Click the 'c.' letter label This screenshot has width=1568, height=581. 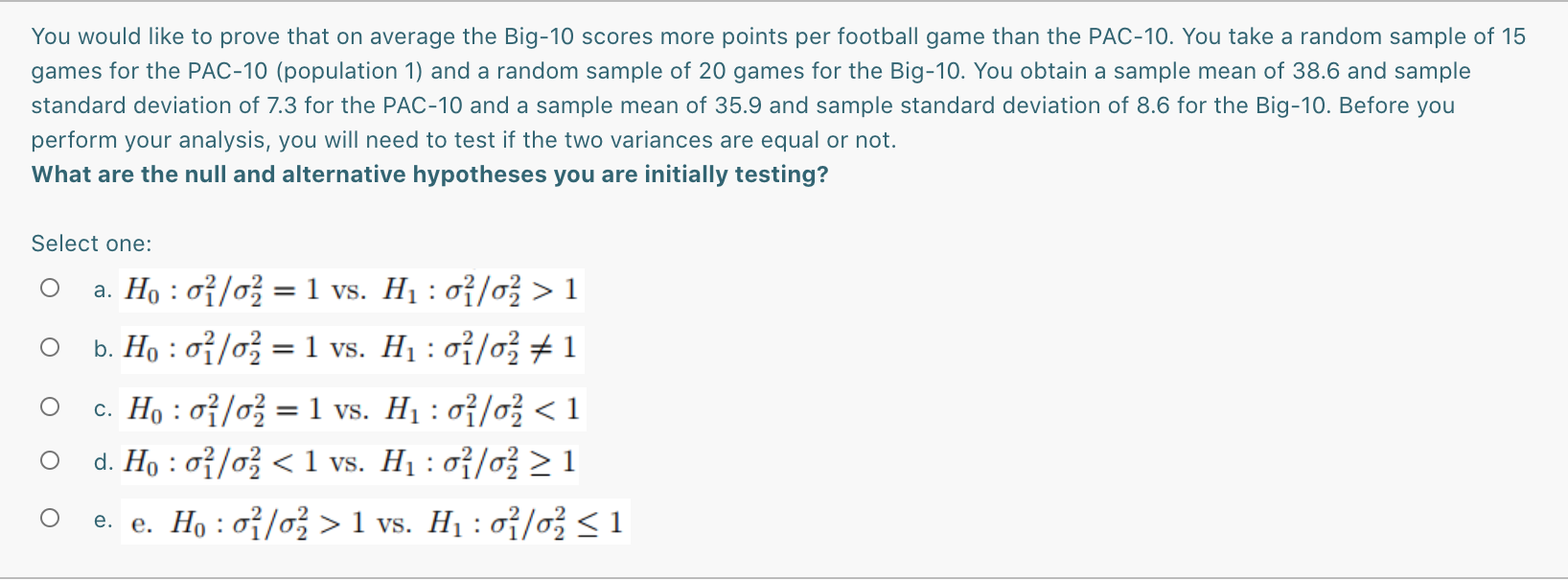[x=103, y=409]
